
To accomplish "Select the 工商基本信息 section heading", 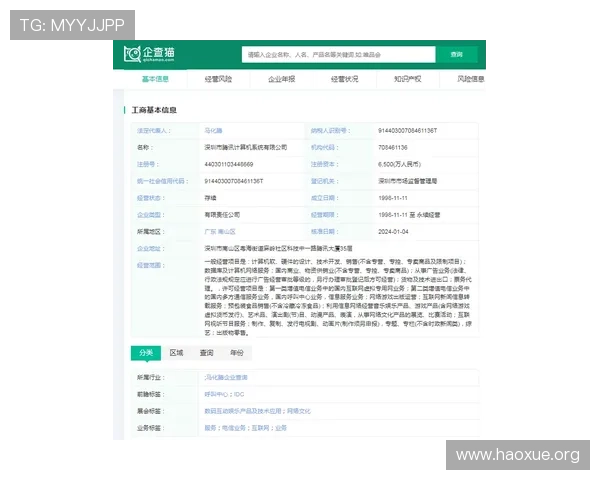I will click(x=154, y=110).
